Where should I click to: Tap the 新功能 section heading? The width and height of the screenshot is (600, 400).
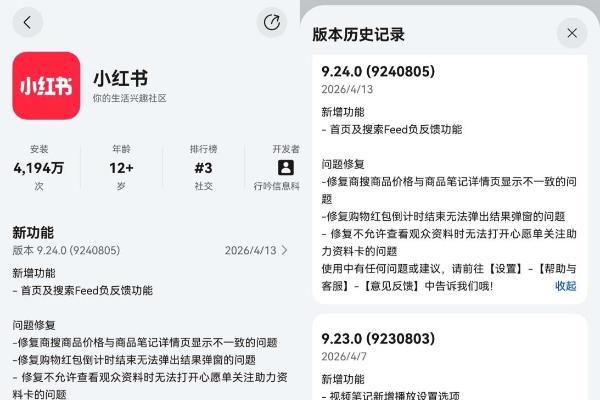click(x=33, y=232)
